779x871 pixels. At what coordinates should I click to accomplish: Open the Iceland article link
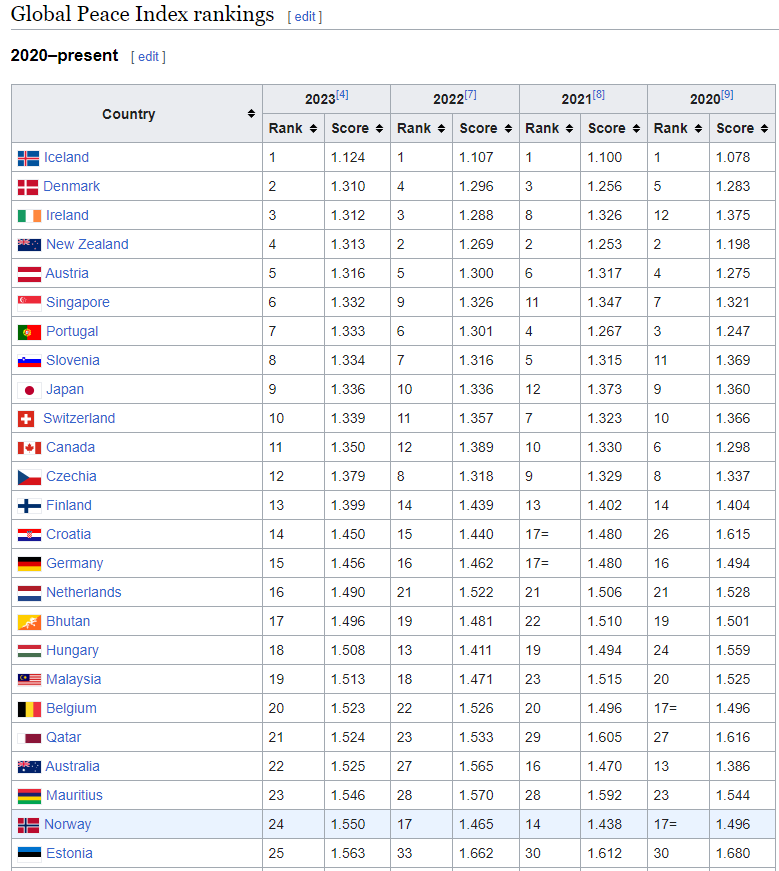pos(66,157)
